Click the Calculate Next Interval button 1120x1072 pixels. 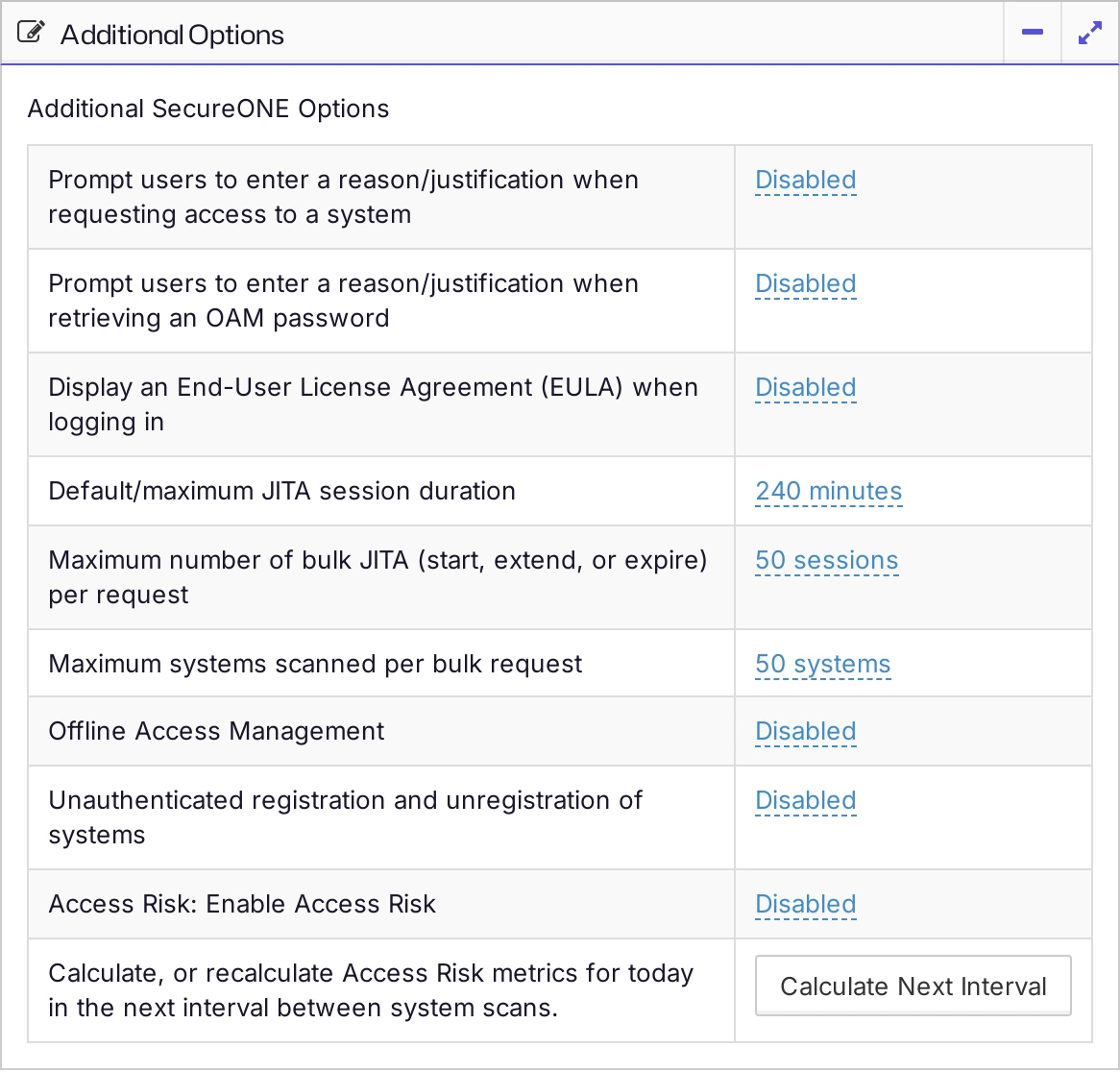913,987
